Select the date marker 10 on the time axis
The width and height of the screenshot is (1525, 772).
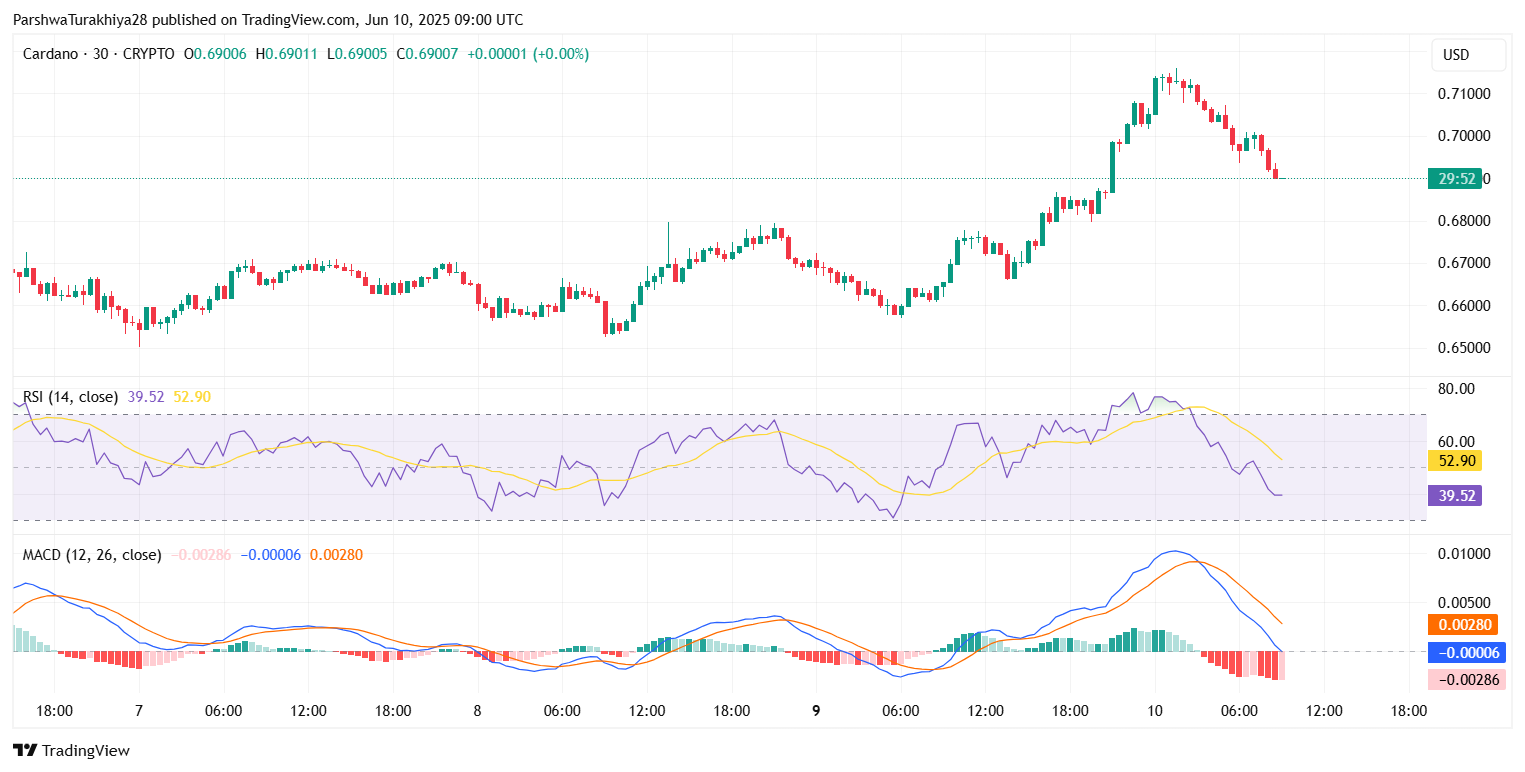[1155, 711]
